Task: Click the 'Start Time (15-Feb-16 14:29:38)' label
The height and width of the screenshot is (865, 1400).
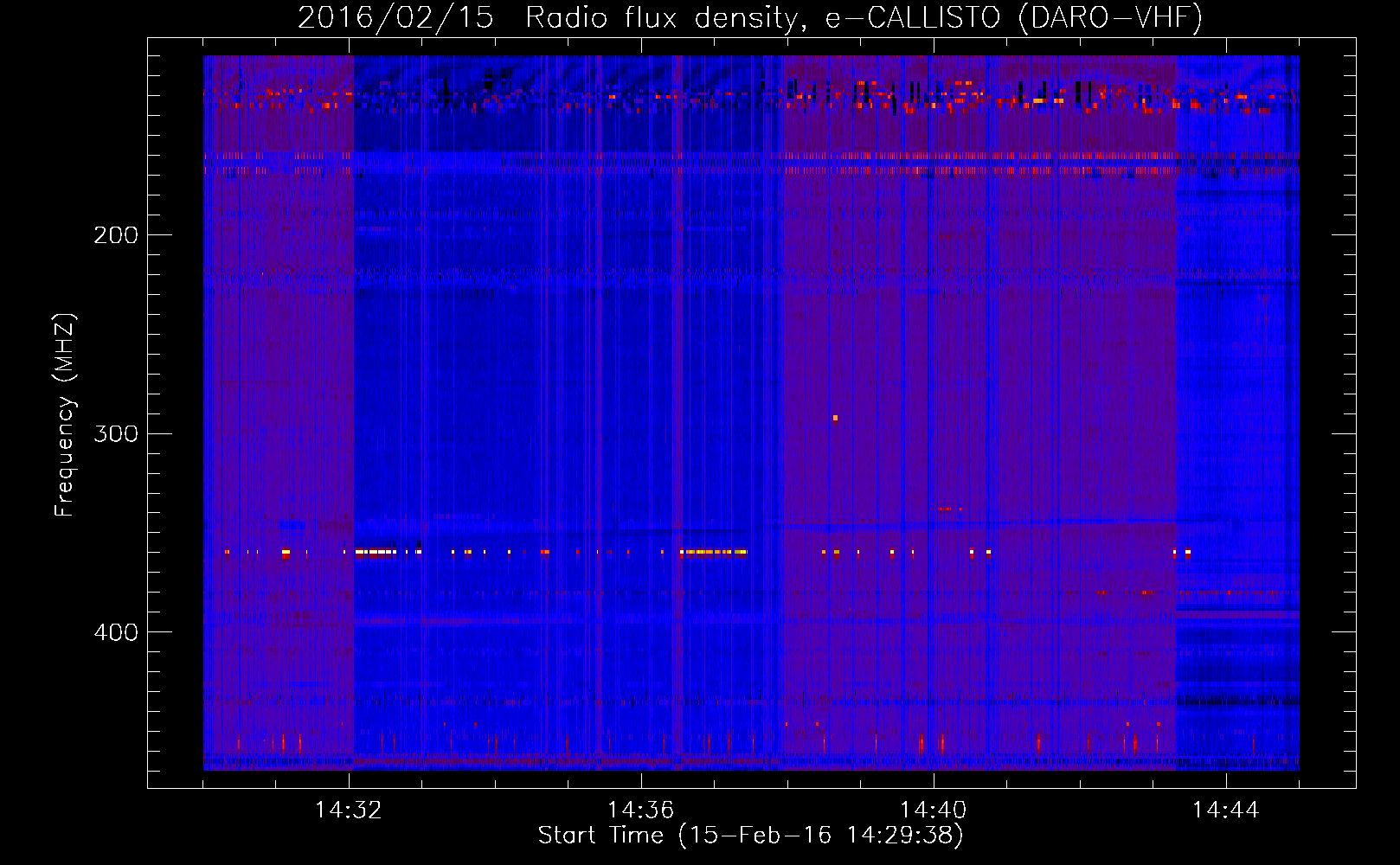Action: [x=751, y=836]
